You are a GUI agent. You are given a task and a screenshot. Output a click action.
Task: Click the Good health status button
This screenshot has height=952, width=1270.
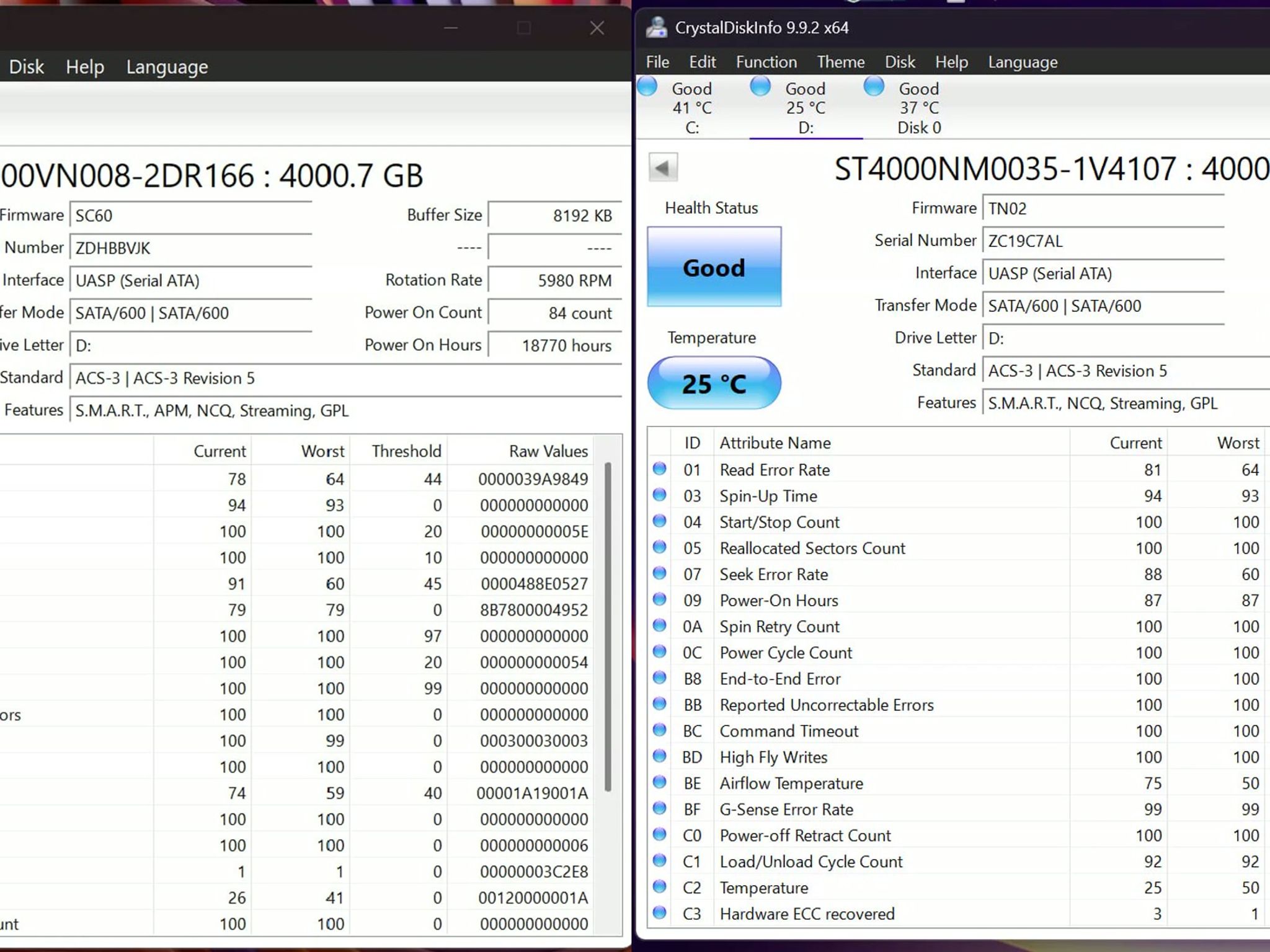tap(714, 267)
